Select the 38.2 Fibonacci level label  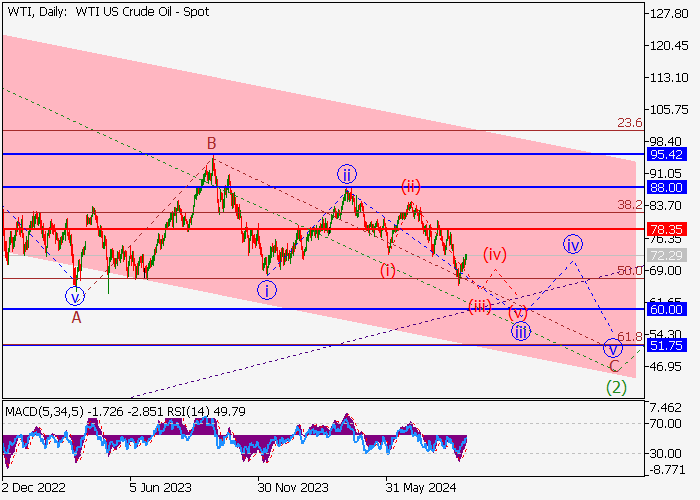coord(630,205)
